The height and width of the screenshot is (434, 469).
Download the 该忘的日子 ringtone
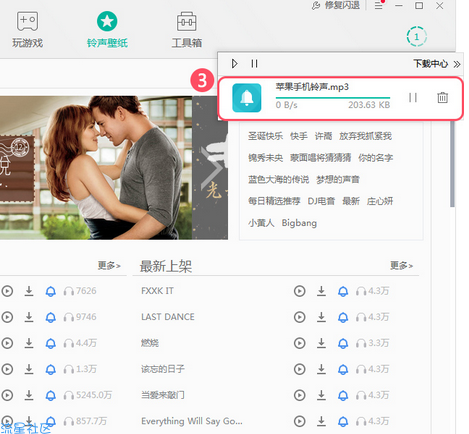[321, 369]
